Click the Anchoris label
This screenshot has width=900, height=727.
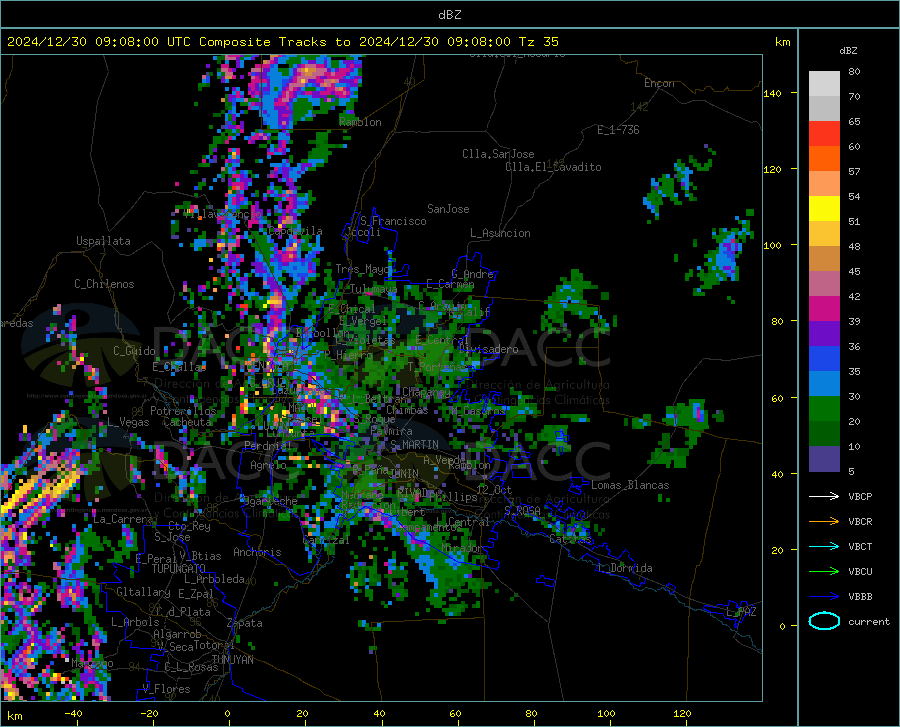(257, 552)
